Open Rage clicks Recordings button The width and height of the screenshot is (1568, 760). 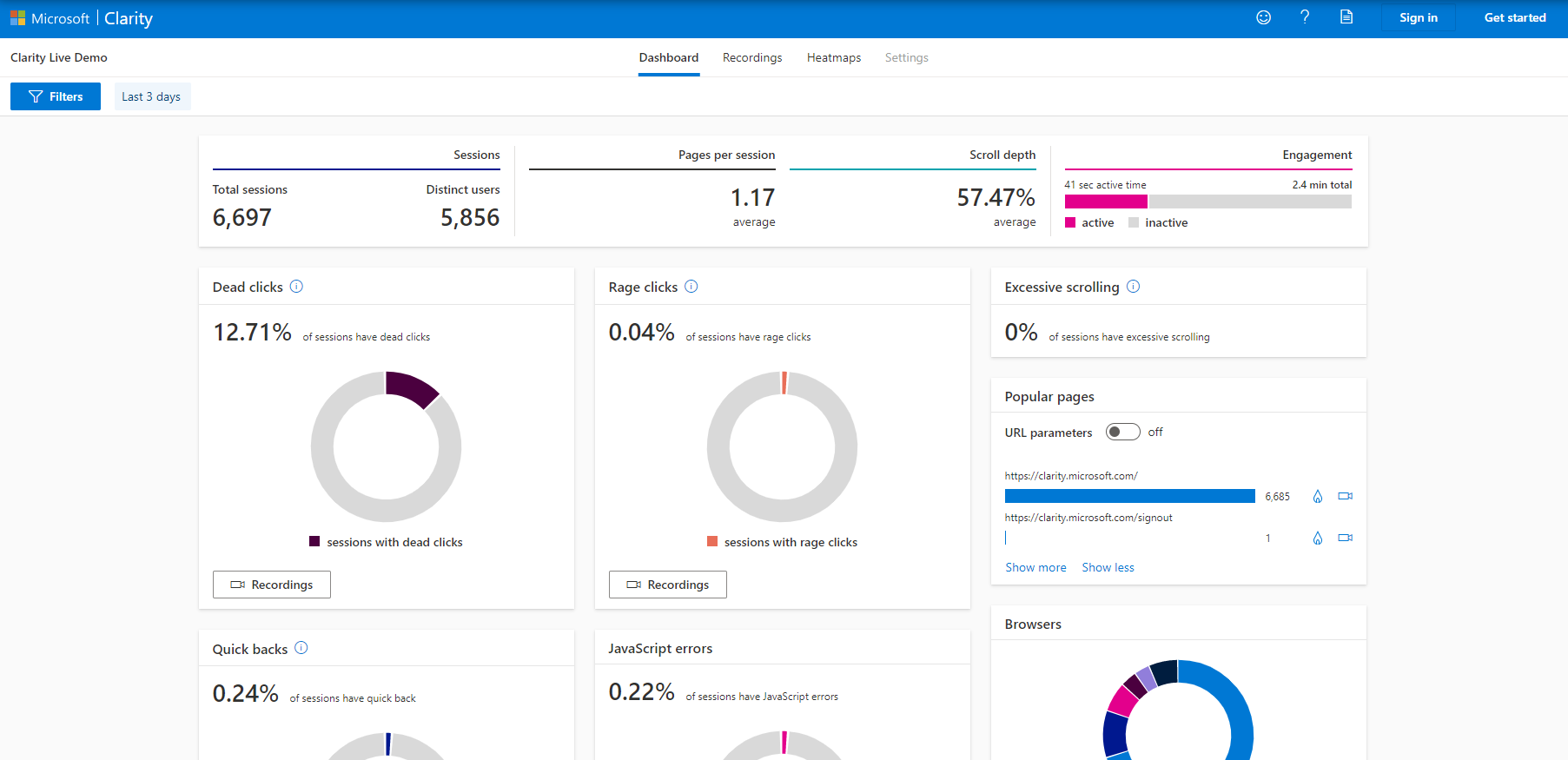(668, 585)
